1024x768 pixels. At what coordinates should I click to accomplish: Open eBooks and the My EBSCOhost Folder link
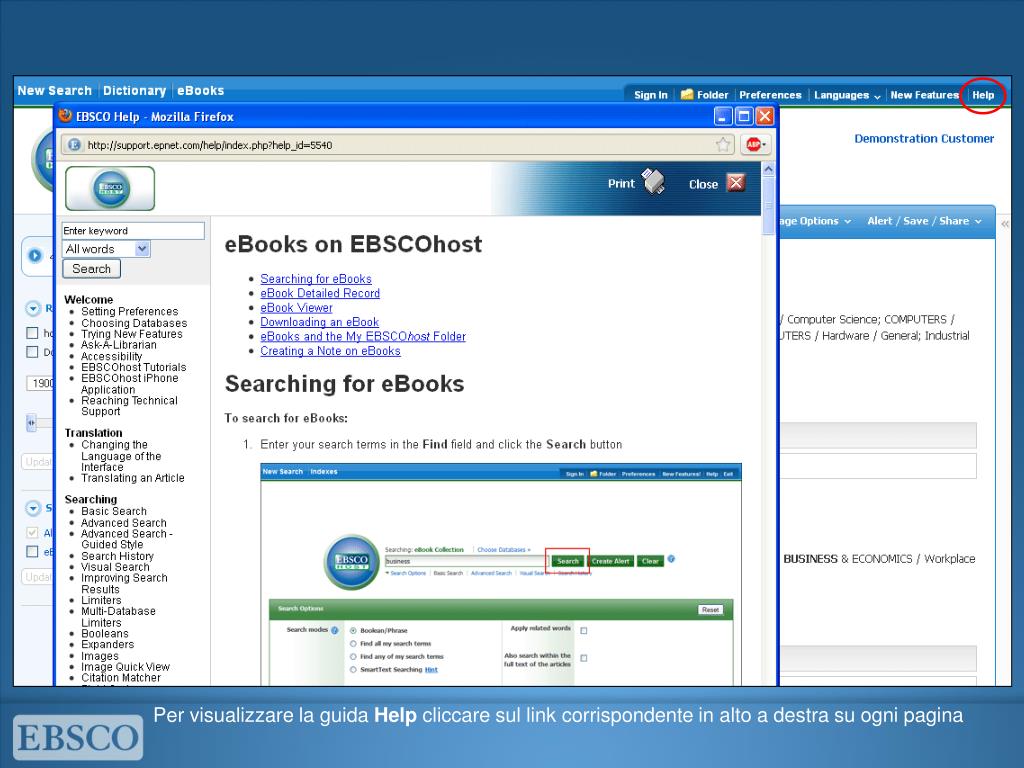click(363, 336)
